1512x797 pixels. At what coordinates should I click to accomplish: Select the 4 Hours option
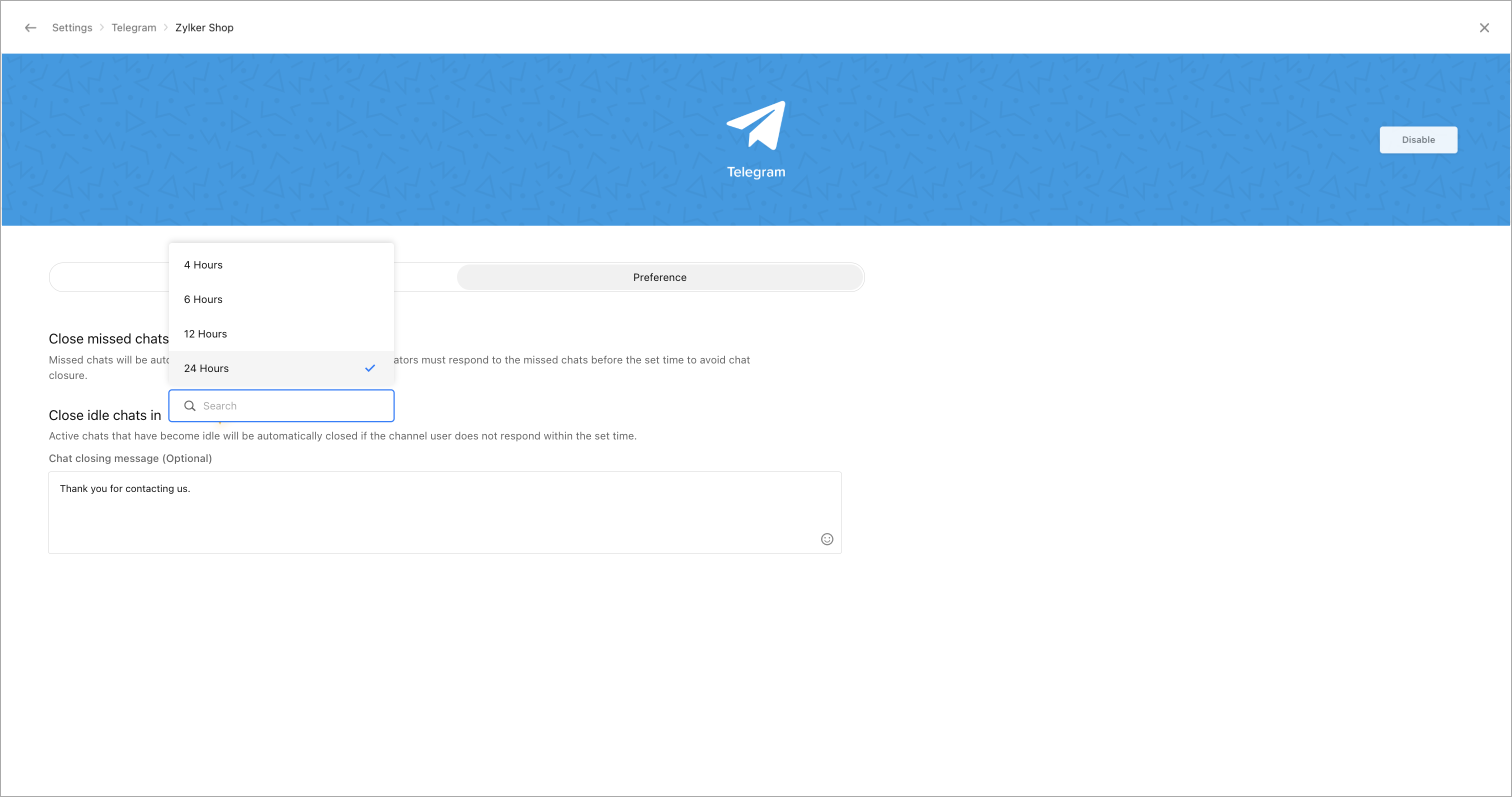point(281,265)
